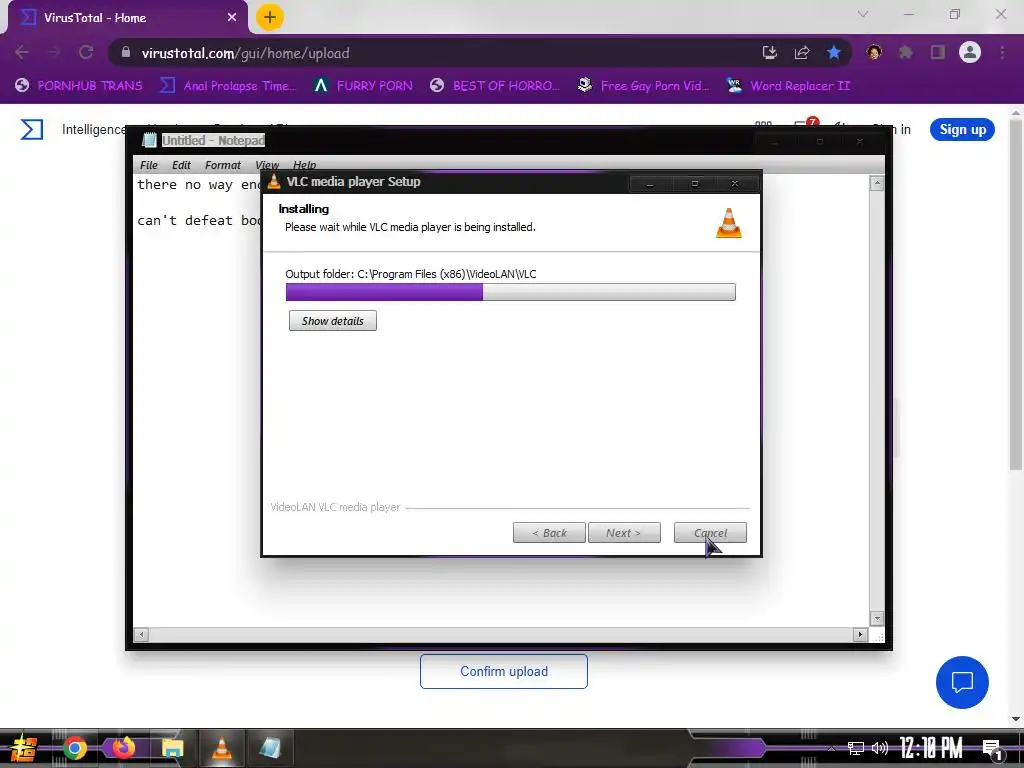
Task: Select Notepad icon in taskbar
Action: [270, 748]
